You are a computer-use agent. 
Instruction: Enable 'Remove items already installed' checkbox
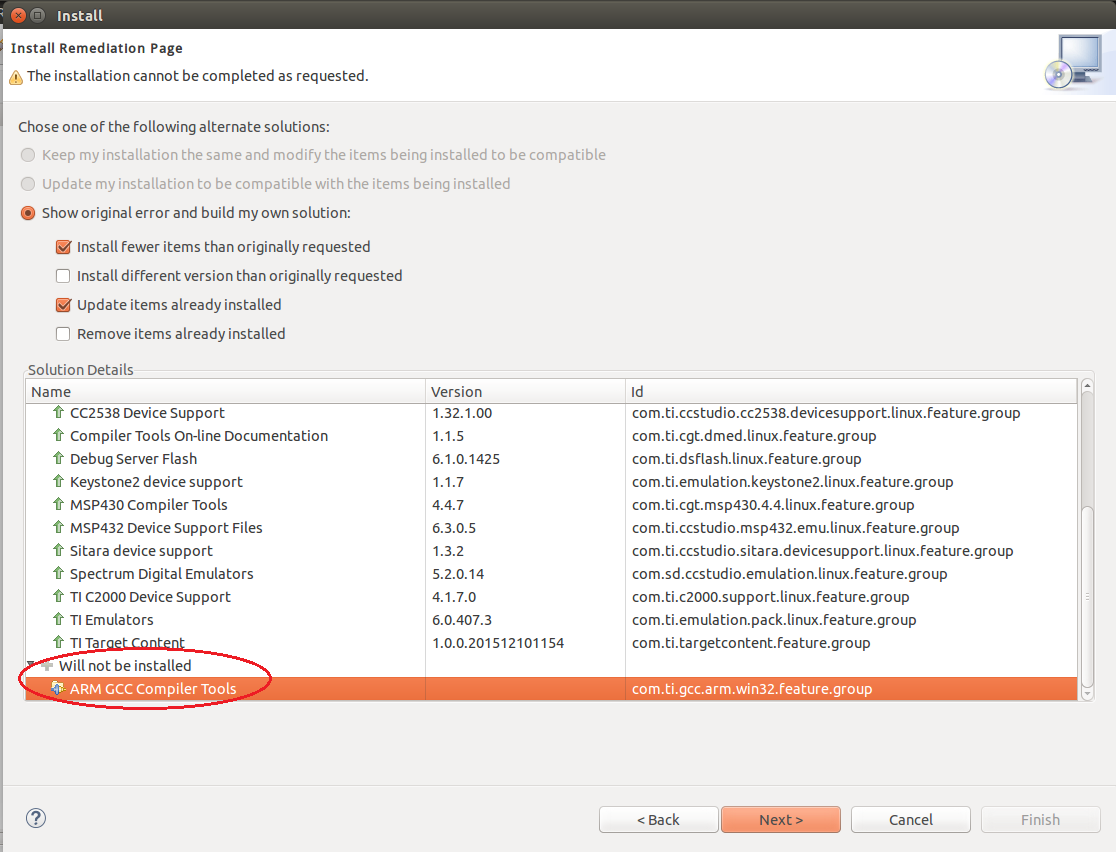coord(63,334)
